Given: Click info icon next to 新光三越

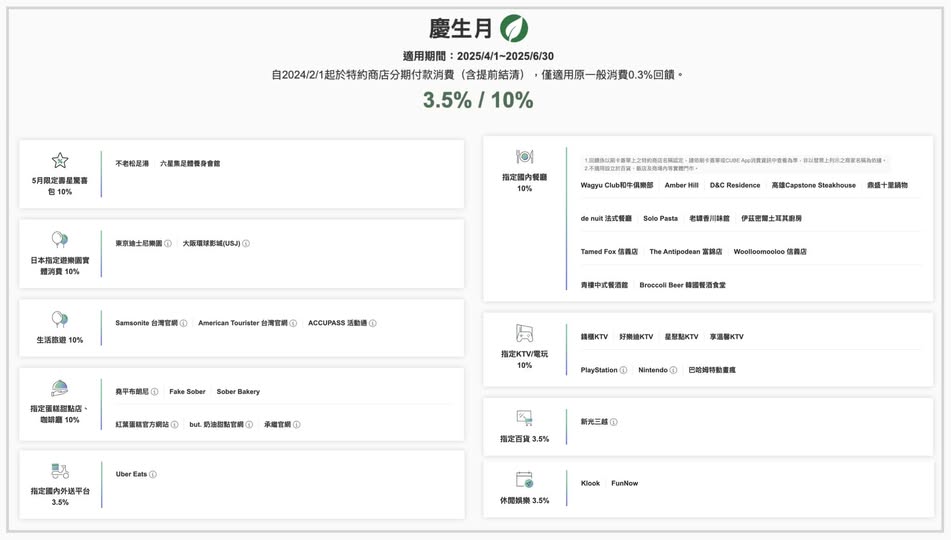Looking at the screenshot, I should (614, 422).
